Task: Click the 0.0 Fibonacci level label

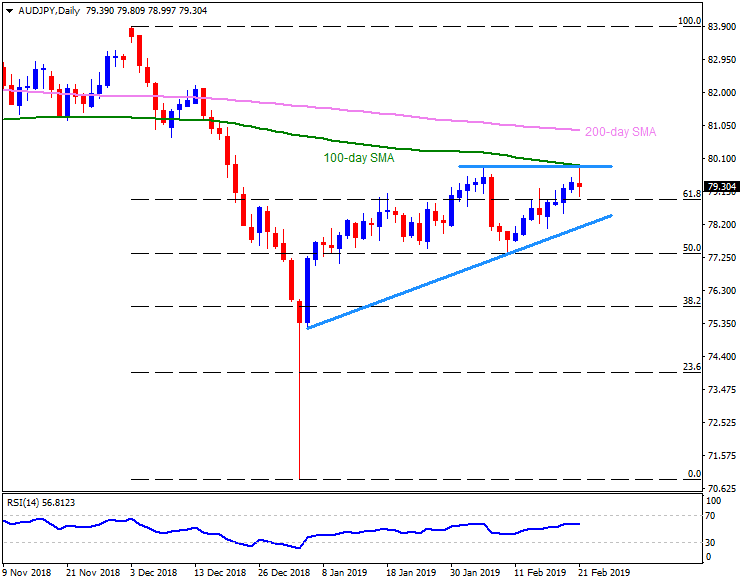Action: click(692, 474)
